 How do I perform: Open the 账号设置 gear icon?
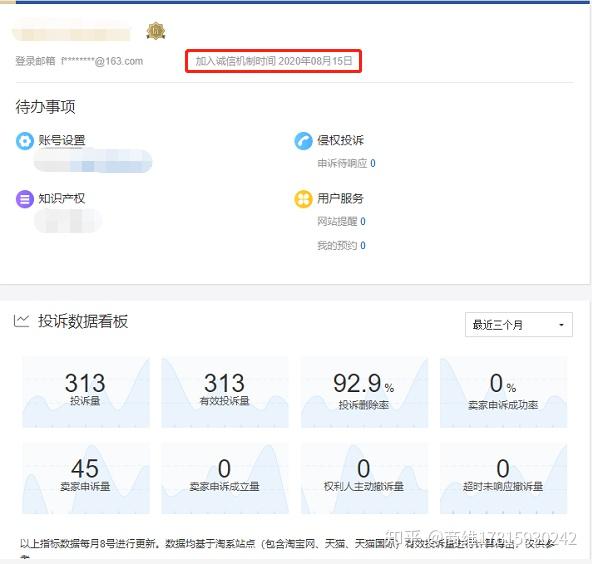[25, 141]
